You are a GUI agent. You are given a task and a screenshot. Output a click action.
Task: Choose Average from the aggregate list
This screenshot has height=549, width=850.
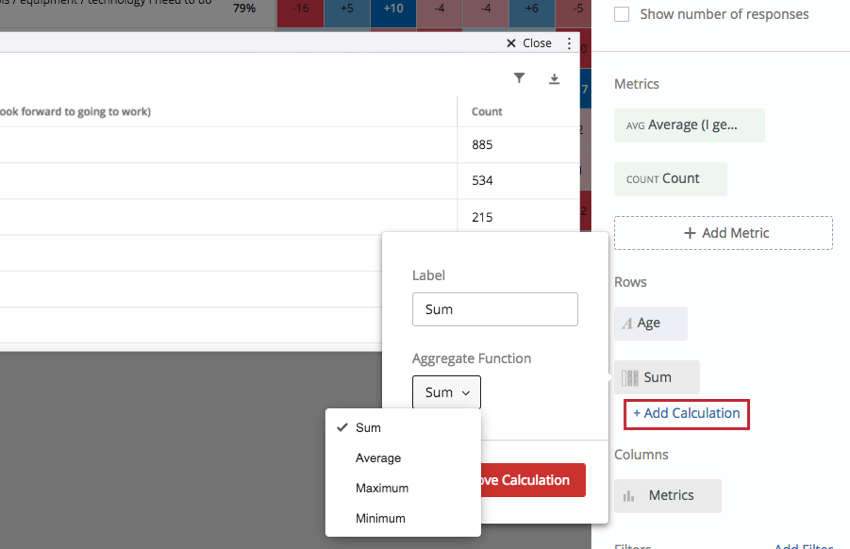tap(403, 458)
